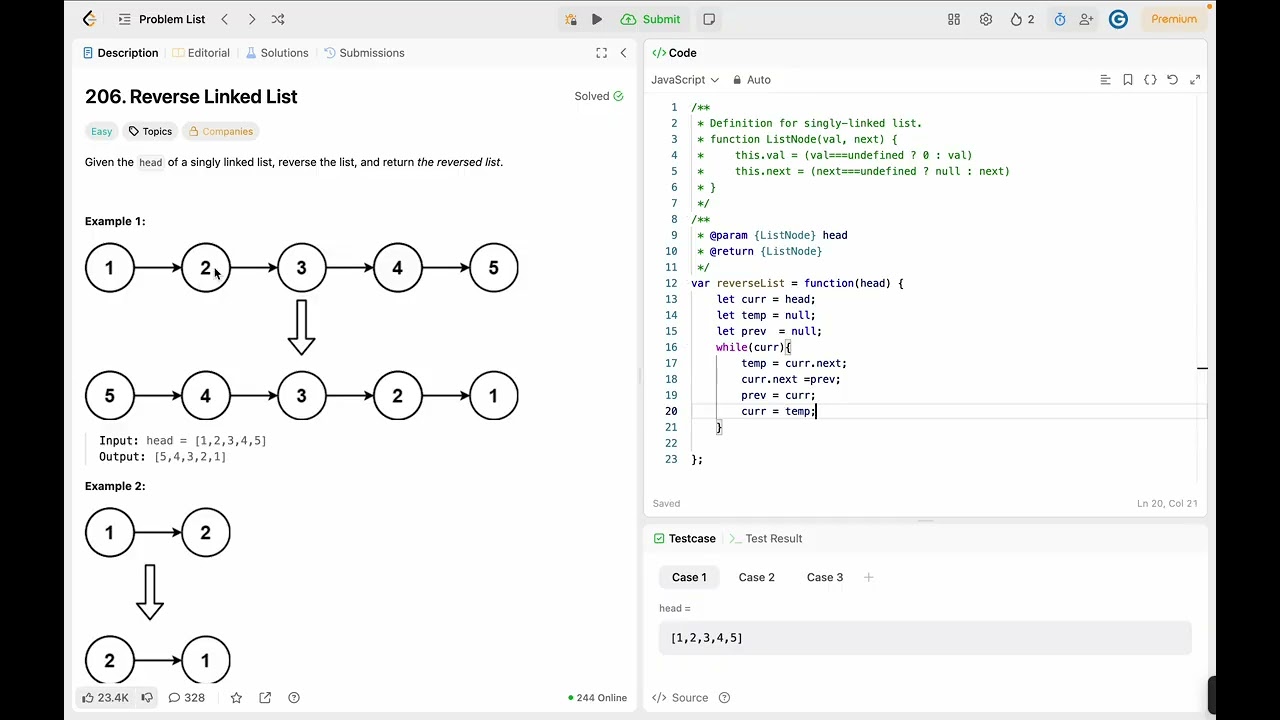
Task: Click the LeetCode logo icon
Action: click(x=89, y=19)
